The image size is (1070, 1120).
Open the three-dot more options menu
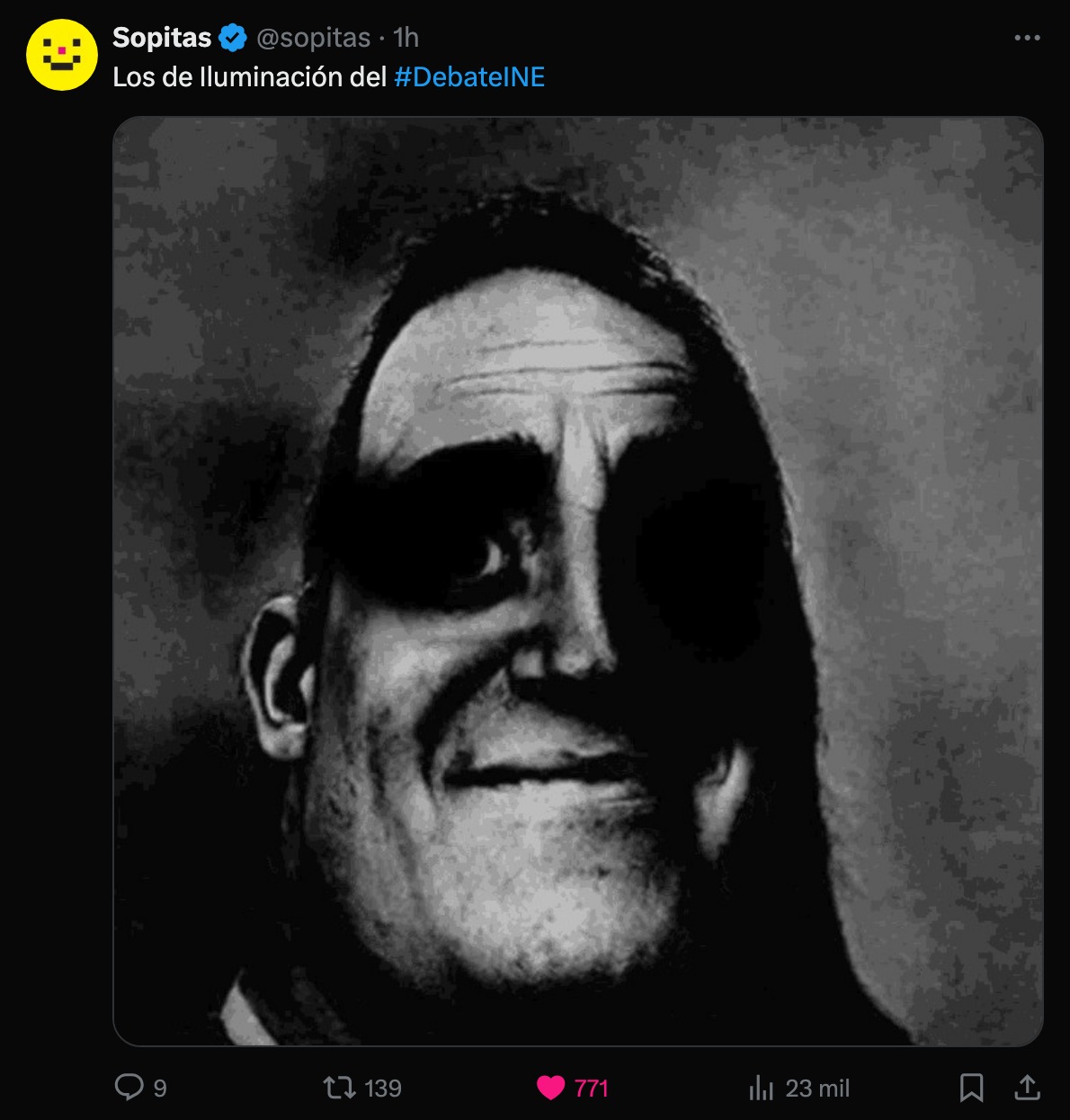tap(1027, 38)
